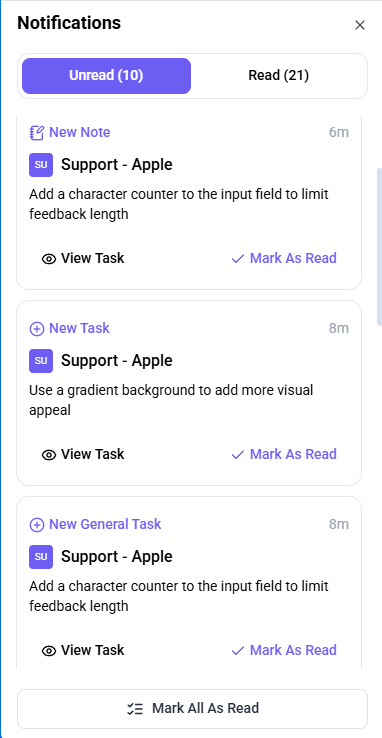
Task: Click the eye icon in the New Note card
Action: (x=49, y=259)
